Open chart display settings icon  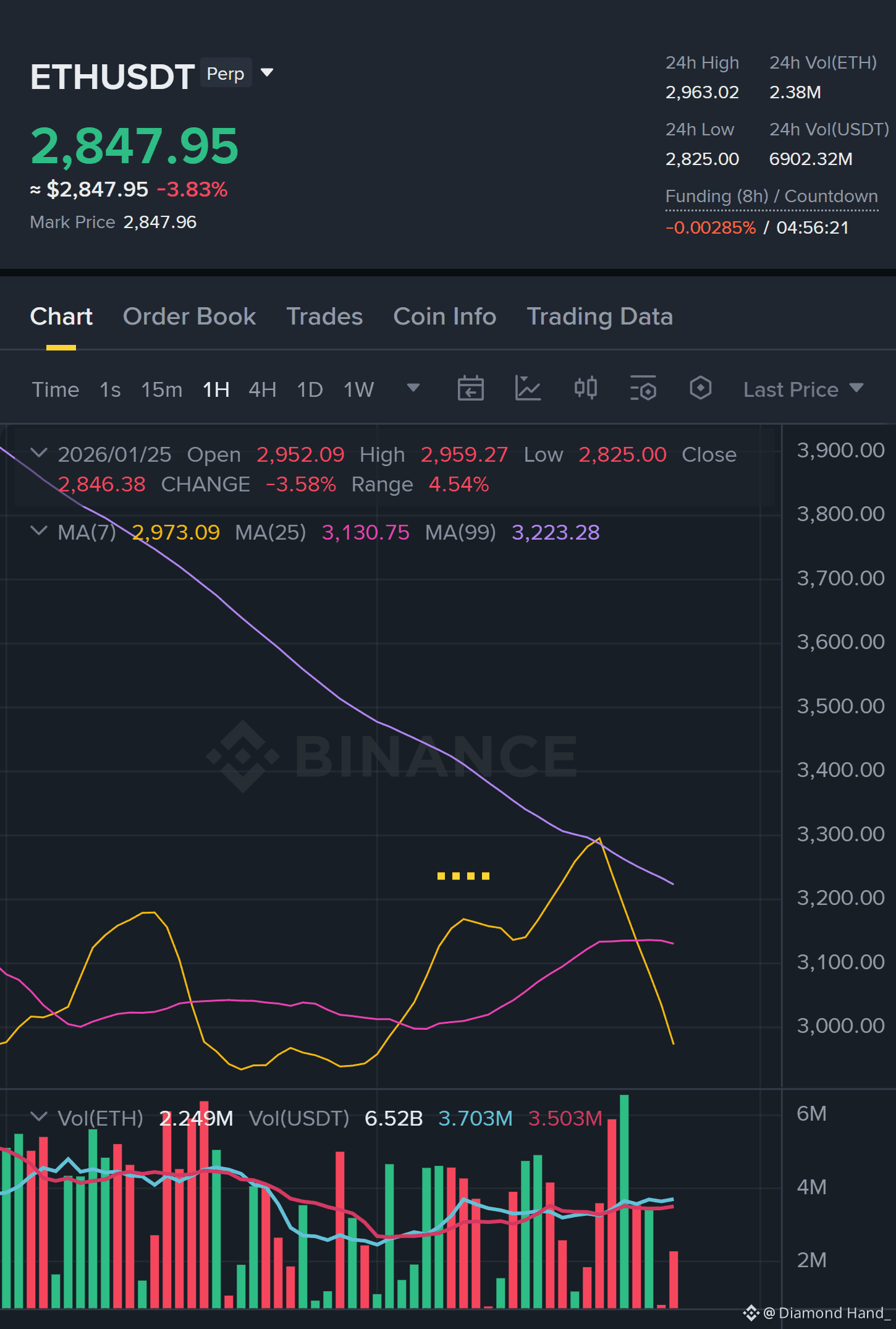coord(643,389)
